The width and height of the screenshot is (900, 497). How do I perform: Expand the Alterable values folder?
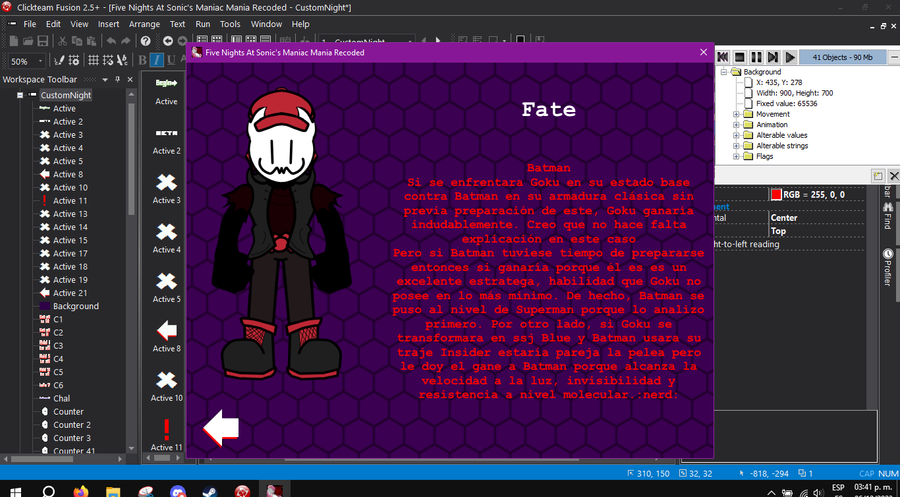[736, 135]
